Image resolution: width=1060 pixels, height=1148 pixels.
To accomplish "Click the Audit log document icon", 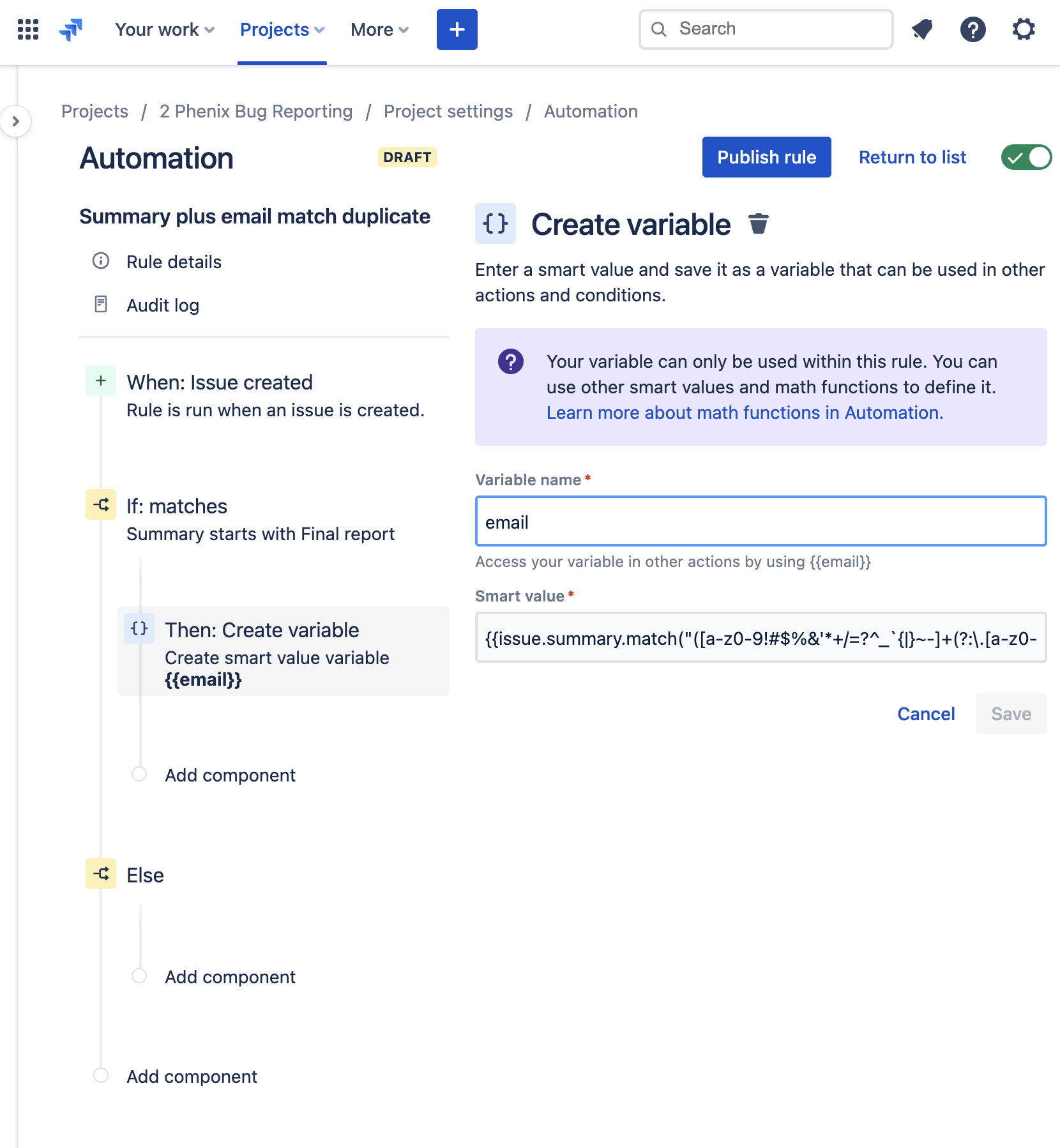I will 101,305.
